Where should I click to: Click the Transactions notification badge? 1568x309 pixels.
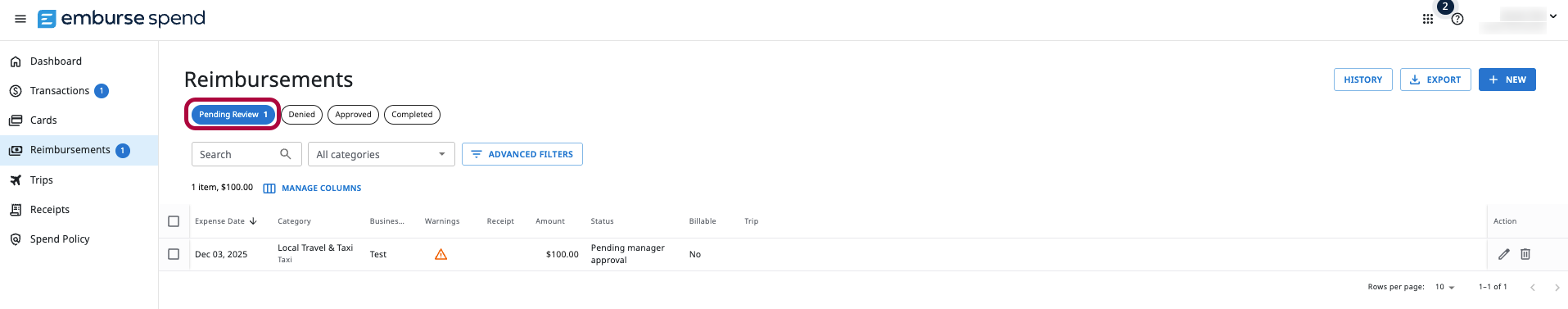(x=102, y=91)
